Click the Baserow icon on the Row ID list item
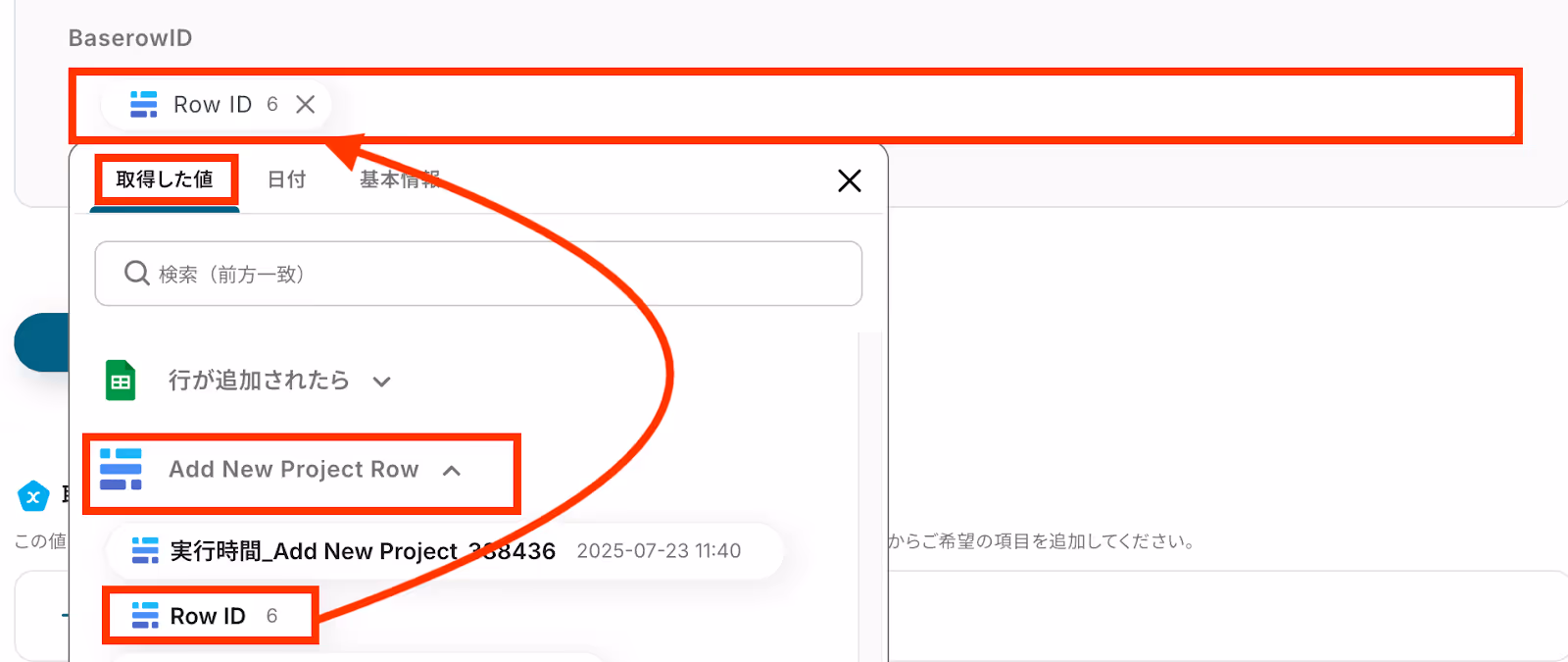This screenshot has height=662, width=1568. pyautogui.click(x=145, y=615)
